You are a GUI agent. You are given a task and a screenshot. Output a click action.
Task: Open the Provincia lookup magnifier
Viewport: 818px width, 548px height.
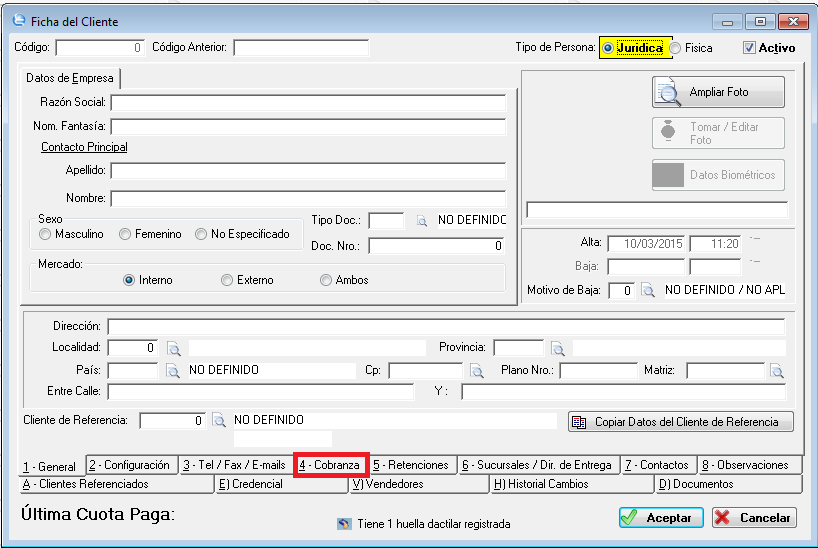point(557,348)
